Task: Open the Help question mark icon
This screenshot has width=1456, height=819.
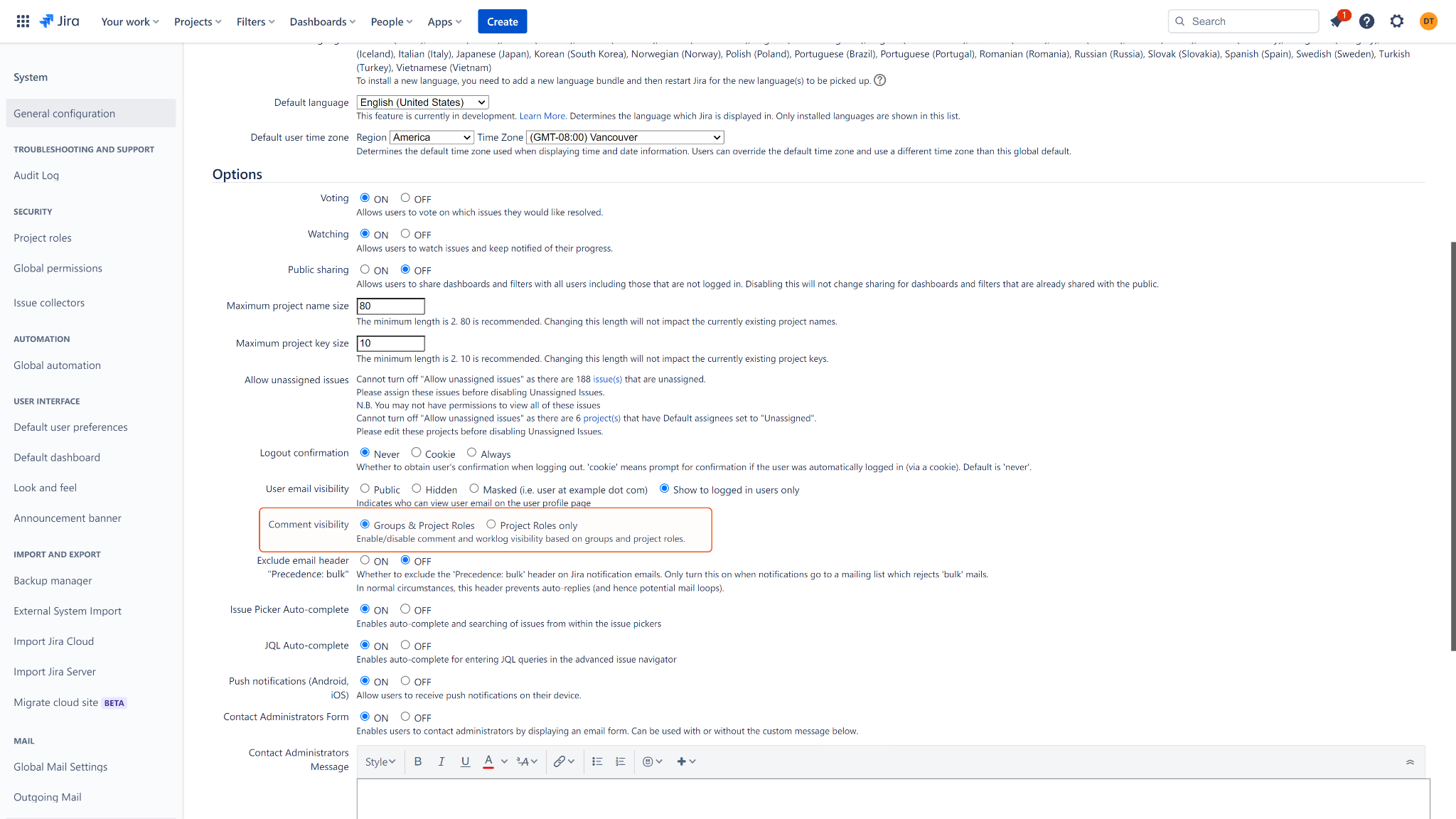Action: pyautogui.click(x=1366, y=21)
